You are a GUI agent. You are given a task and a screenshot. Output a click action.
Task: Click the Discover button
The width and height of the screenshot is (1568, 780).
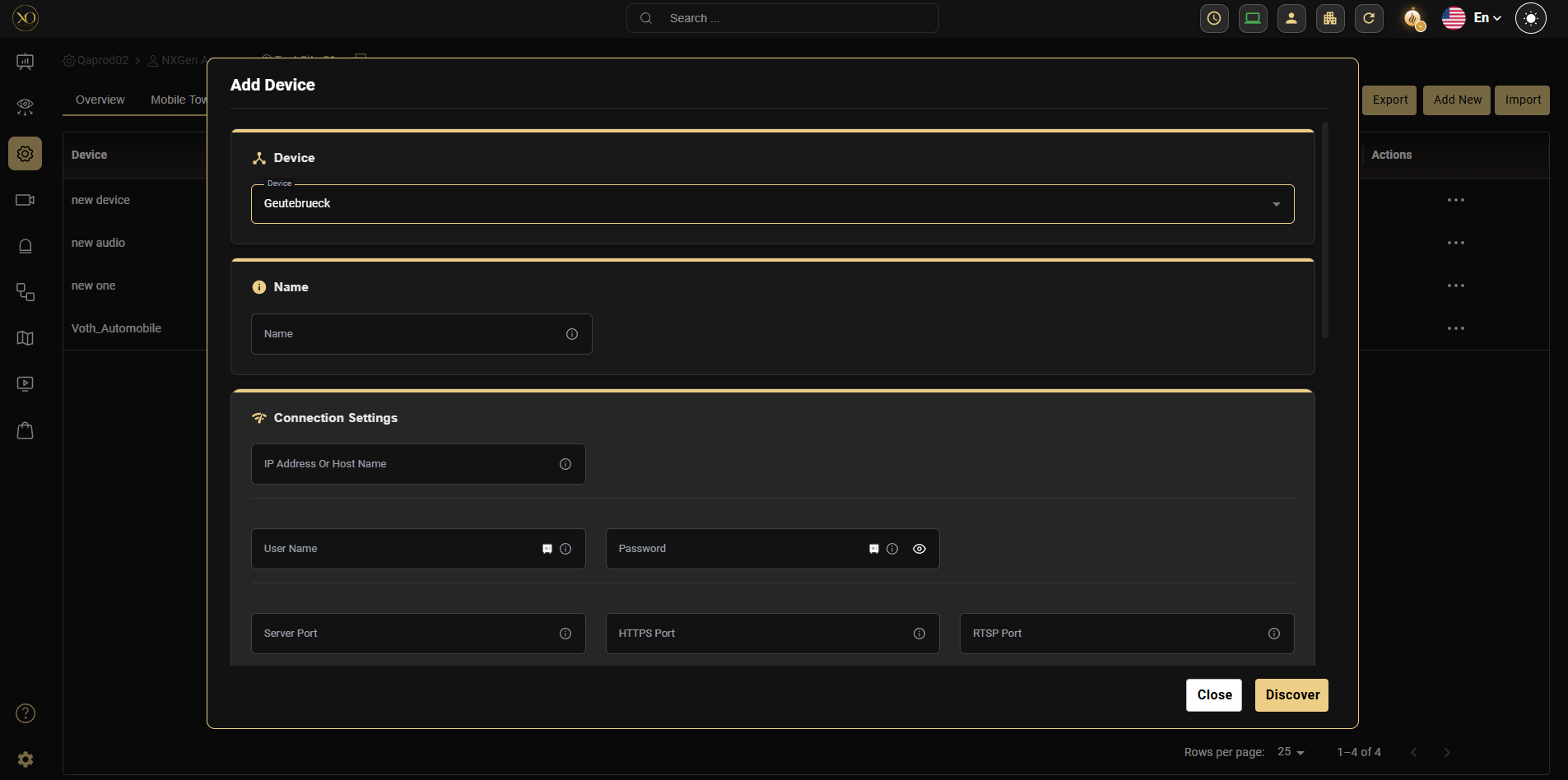[1291, 695]
